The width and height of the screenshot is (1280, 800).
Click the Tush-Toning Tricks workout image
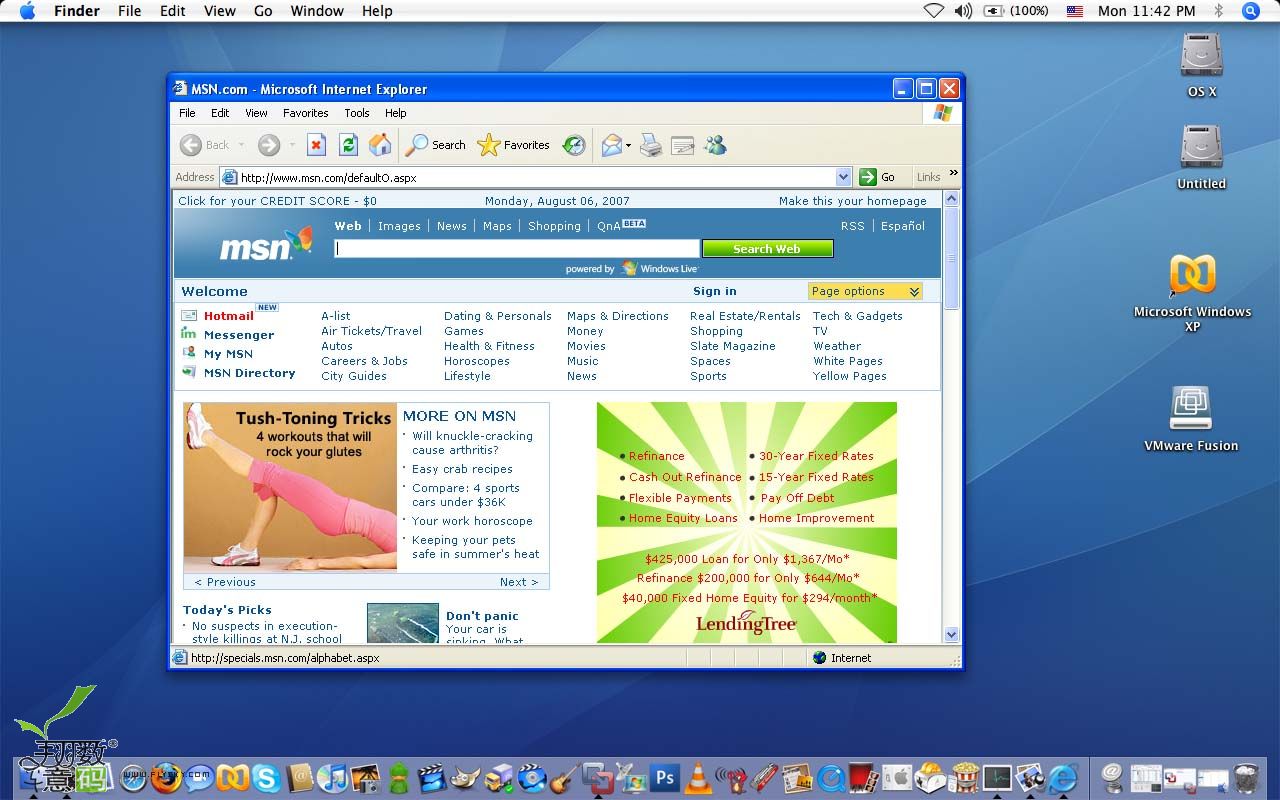(x=290, y=487)
